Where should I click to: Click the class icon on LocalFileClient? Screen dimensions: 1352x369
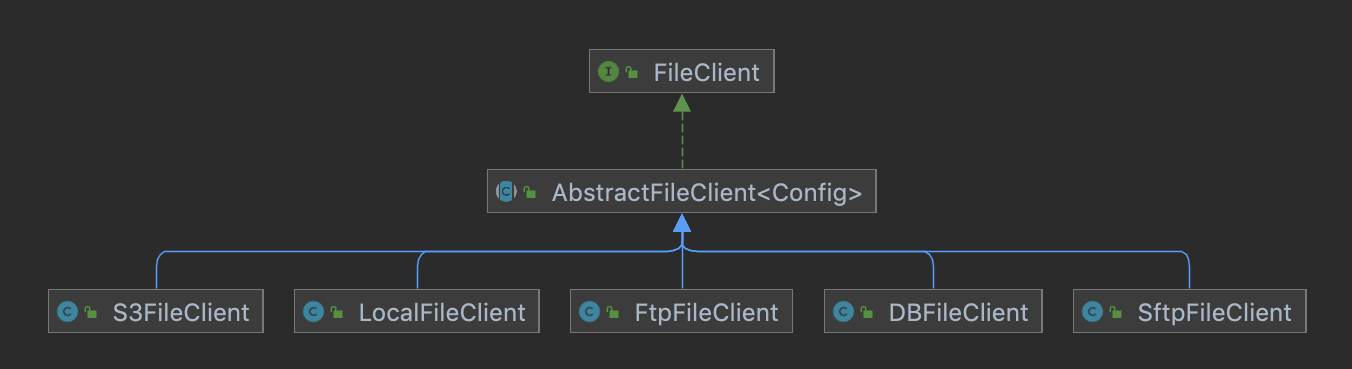click(x=313, y=312)
